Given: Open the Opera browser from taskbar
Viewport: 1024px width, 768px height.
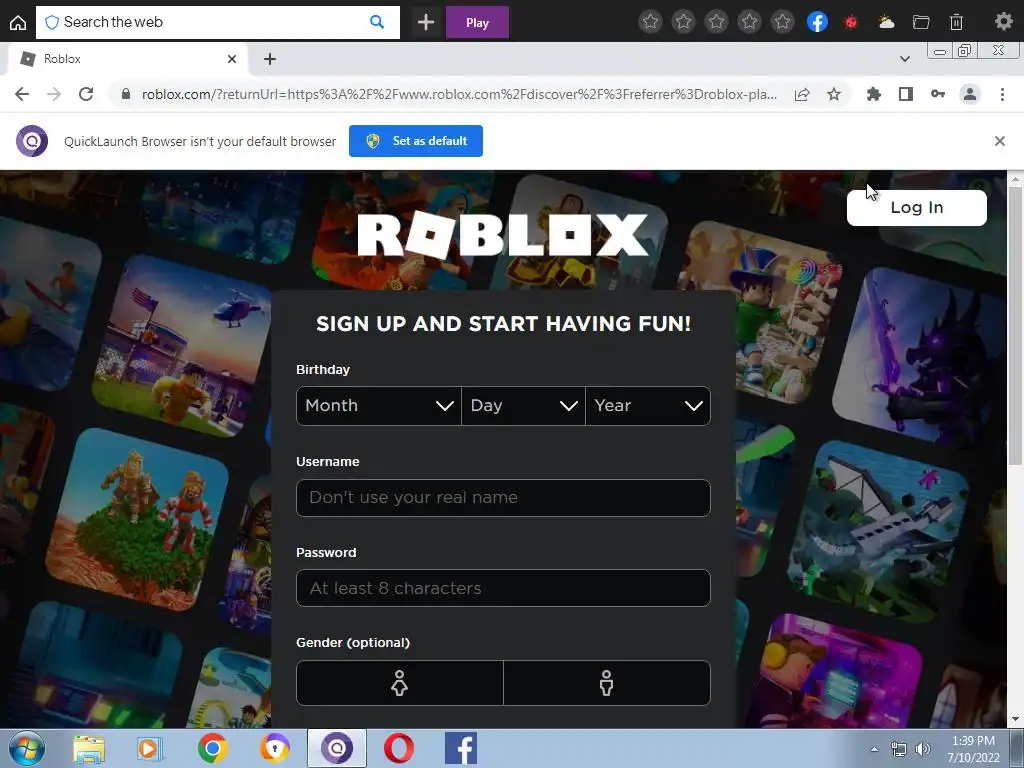Looking at the screenshot, I should tap(398, 748).
